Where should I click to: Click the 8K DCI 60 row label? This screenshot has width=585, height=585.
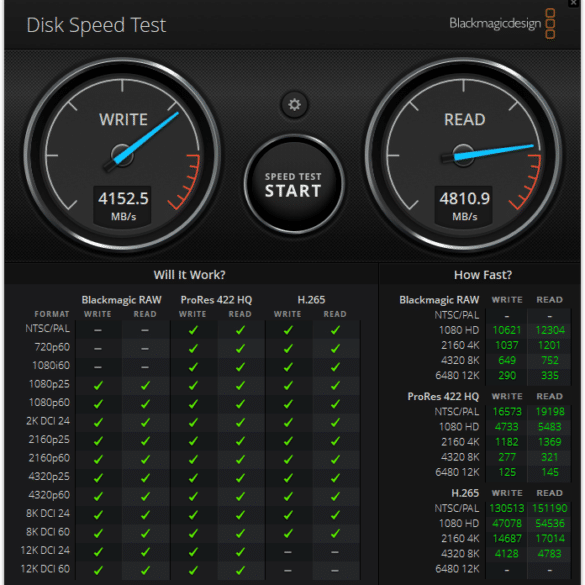tap(48, 532)
